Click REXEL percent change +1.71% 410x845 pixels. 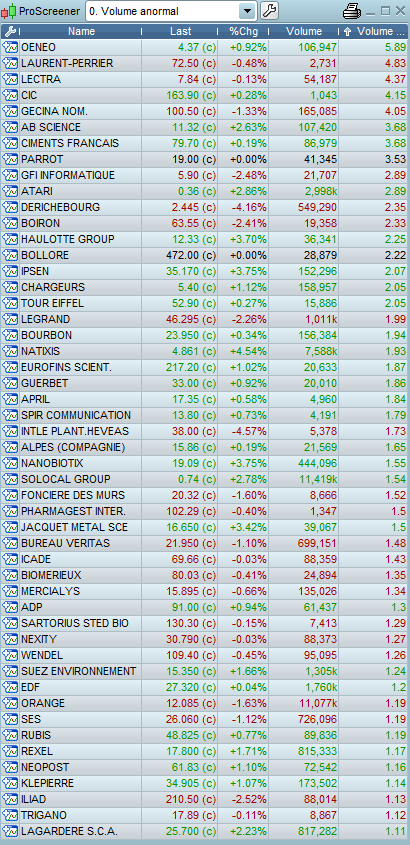pos(248,751)
